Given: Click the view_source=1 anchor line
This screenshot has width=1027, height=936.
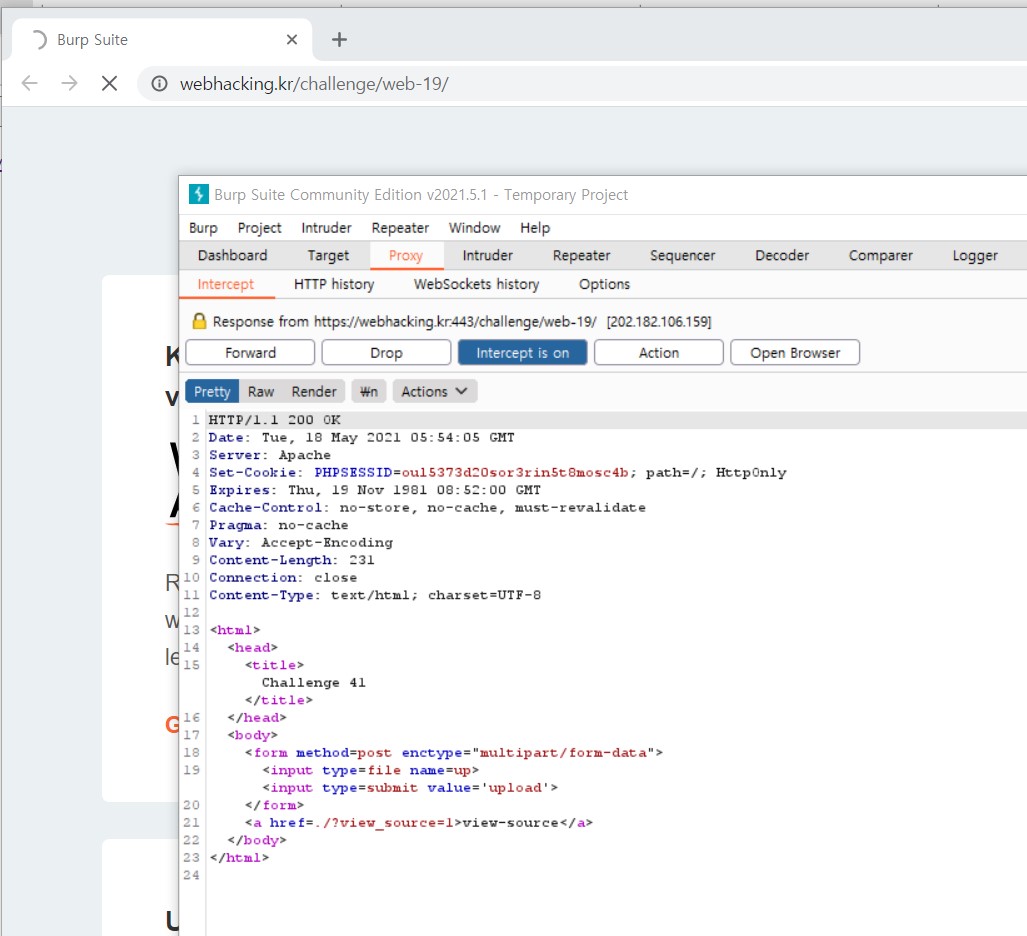Looking at the screenshot, I should 419,823.
